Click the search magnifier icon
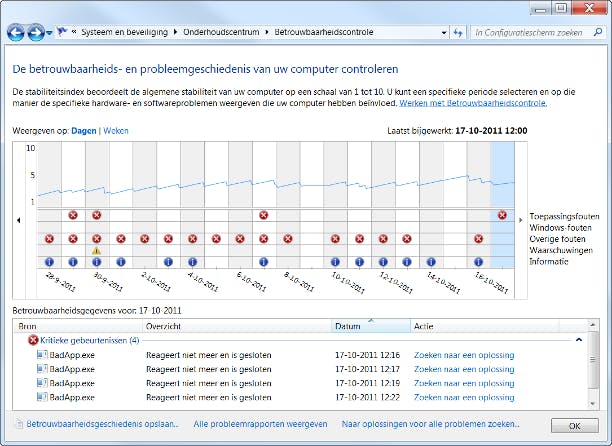Image resolution: width=612 pixels, height=446 pixels. point(598,32)
